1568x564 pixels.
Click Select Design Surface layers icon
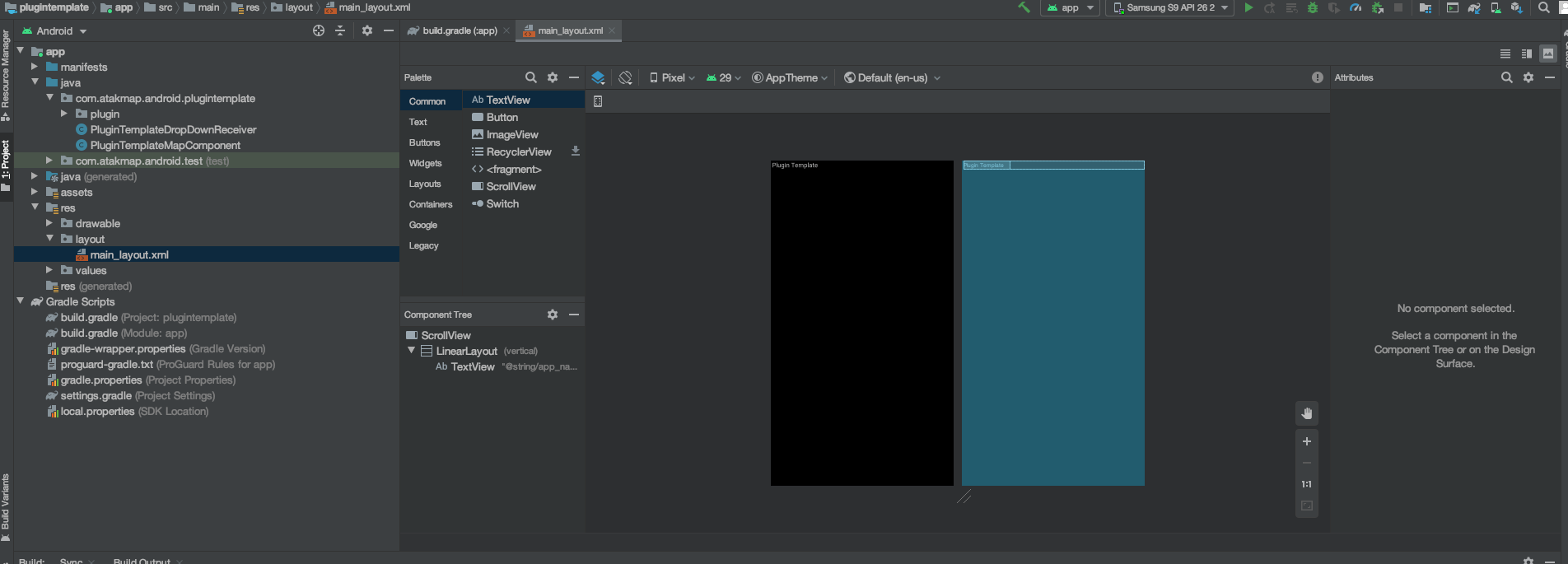[599, 77]
